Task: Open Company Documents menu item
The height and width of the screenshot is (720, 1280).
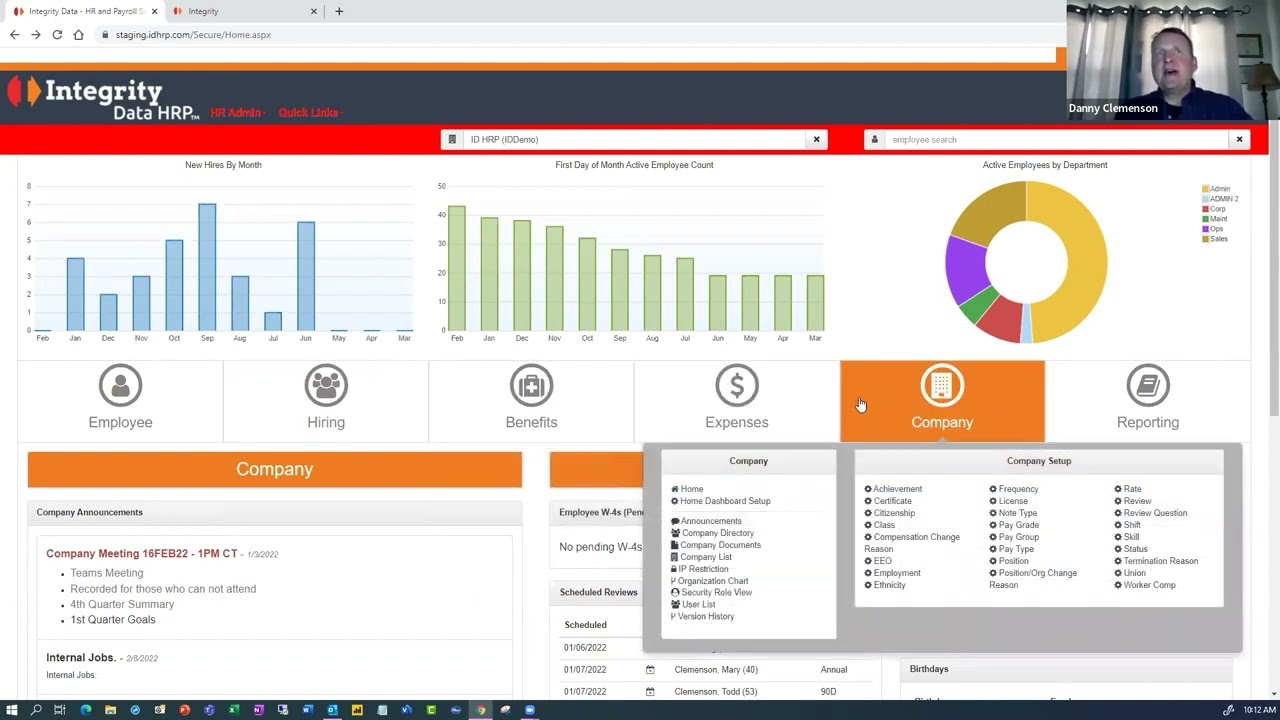Action: 716,545
